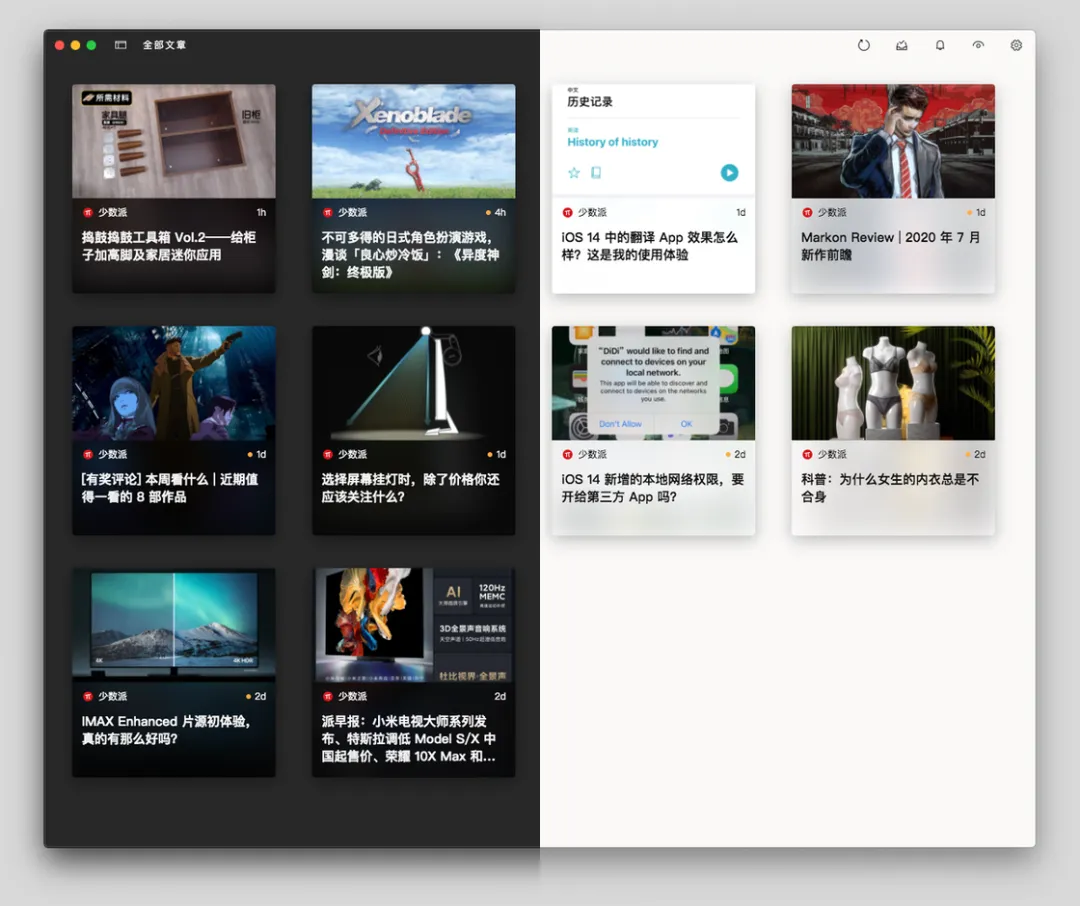Click History of history translated text
Screen dimensions: 1080x906
pyautogui.click(x=612, y=142)
